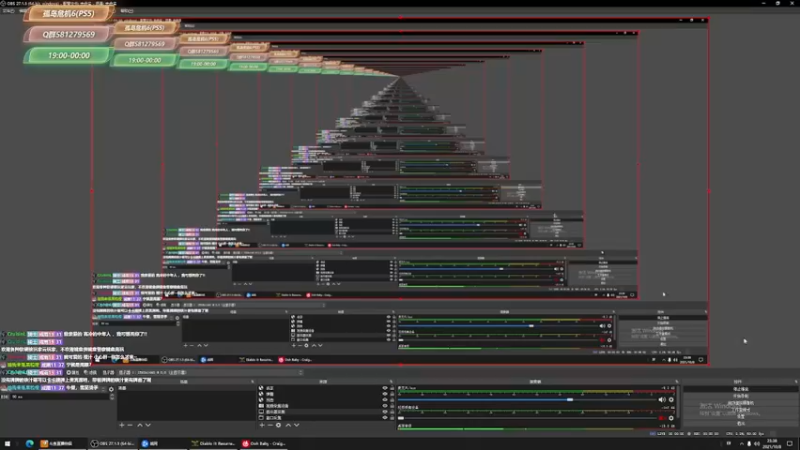This screenshot has height=450, width=800.
Task: Lock the display capture source
Action: tap(392, 412)
